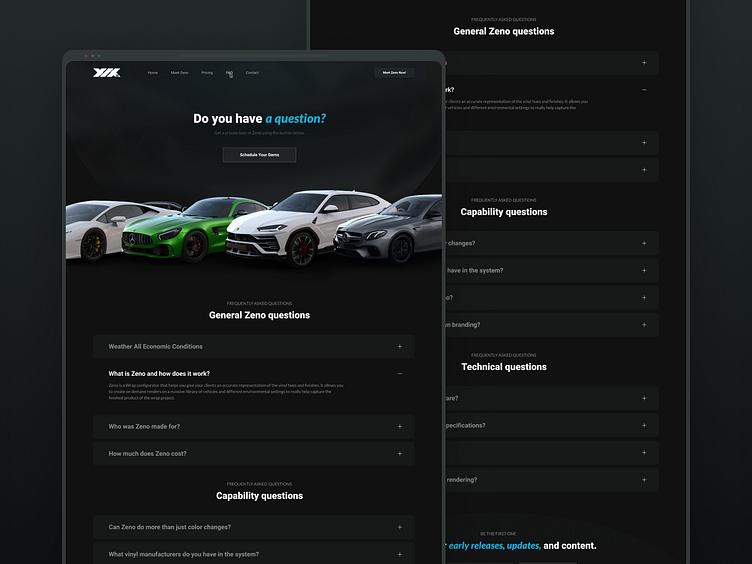Click the 'Do you have a question?' headline
The image size is (752, 564).
[259, 118]
